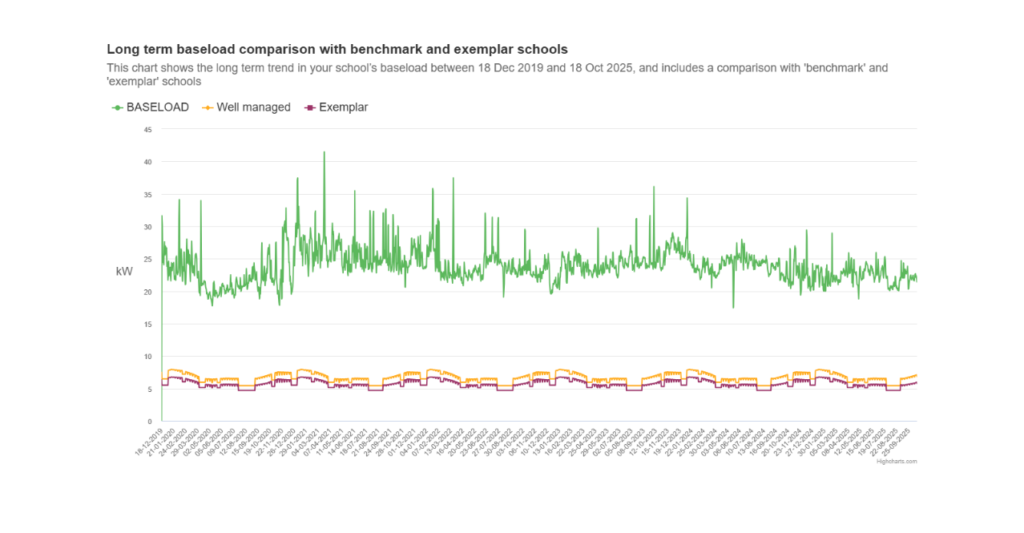This screenshot has width=1024, height=533.
Task: Toggle the Exemplar series visibility
Action: pos(343,107)
